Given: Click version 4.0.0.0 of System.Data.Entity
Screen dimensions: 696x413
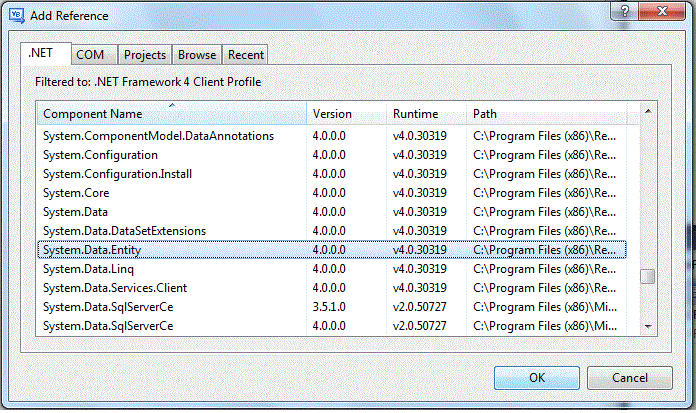Looking at the screenshot, I should 329,250.
